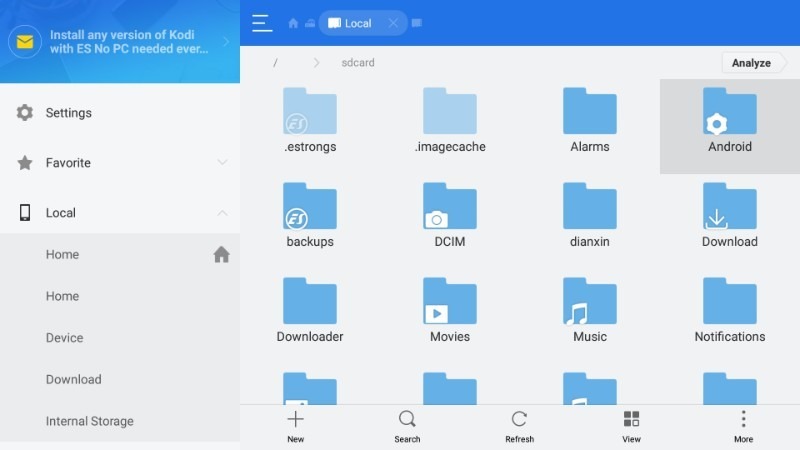The height and width of the screenshot is (450, 800).
Task: Click the Settings gear icon
Action: tap(24, 113)
